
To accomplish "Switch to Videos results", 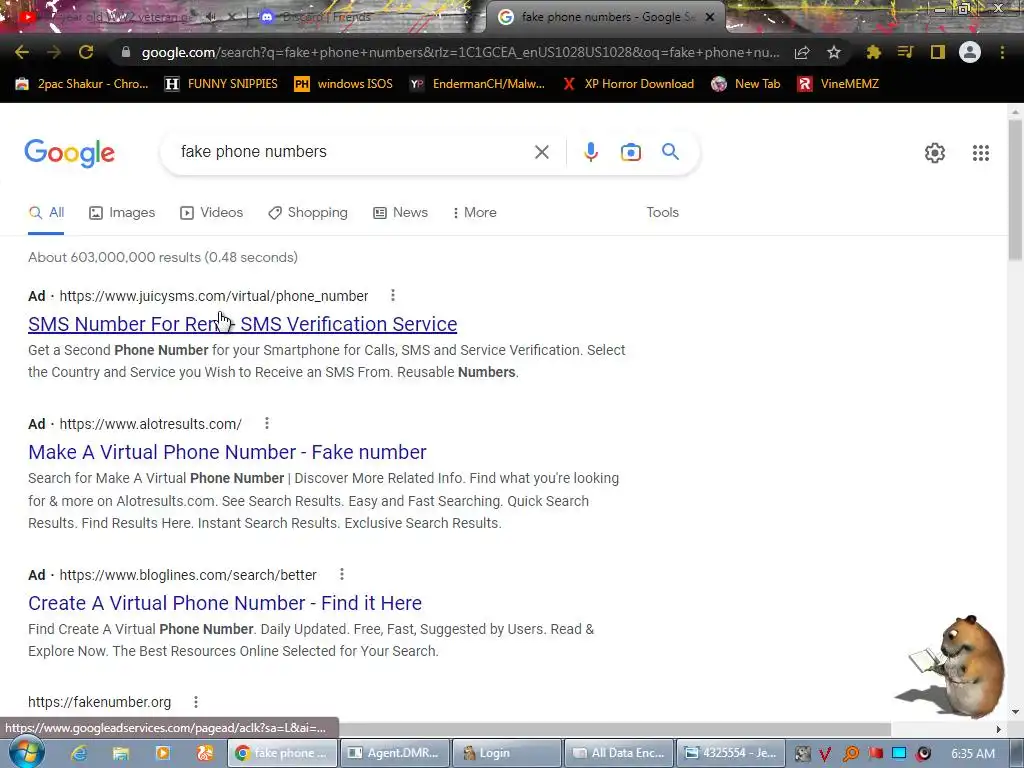I will point(212,213).
